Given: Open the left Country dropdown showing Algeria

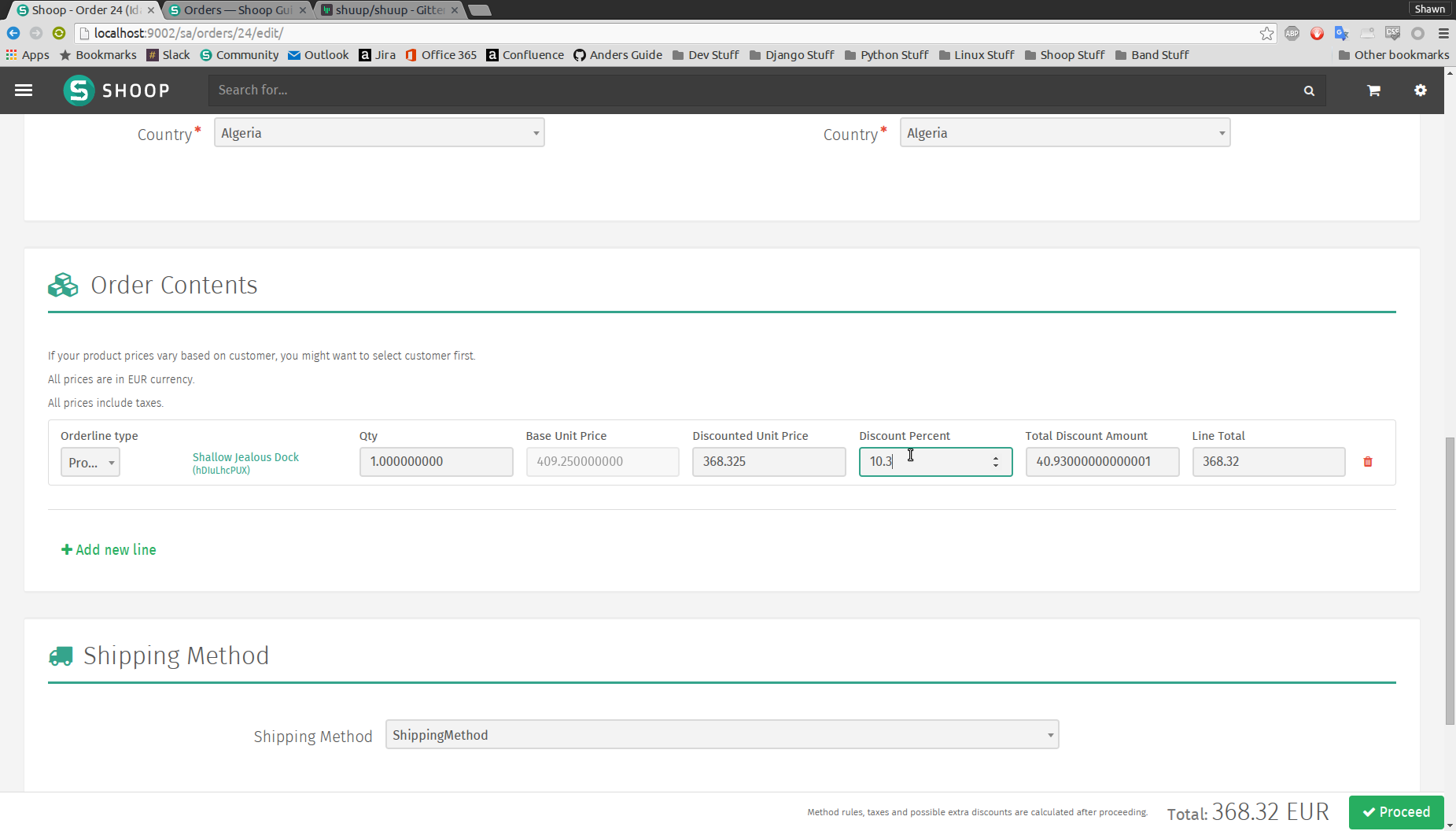Looking at the screenshot, I should [379, 133].
